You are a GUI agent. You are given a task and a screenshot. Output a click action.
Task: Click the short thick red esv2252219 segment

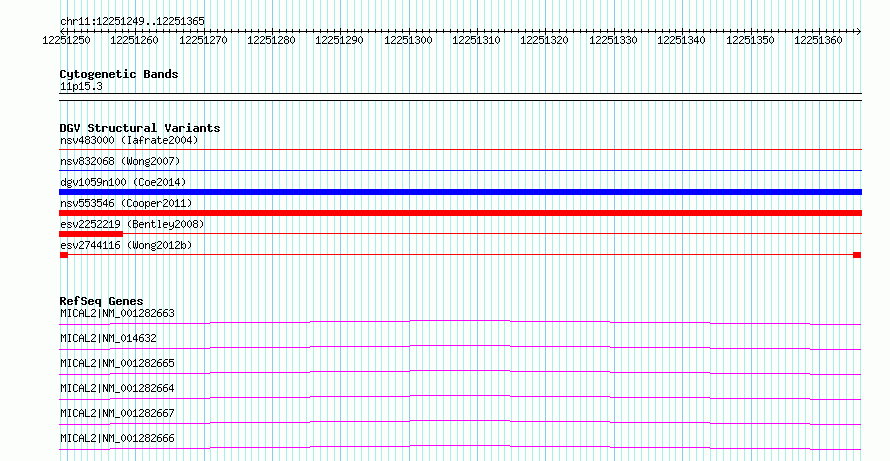coord(91,234)
